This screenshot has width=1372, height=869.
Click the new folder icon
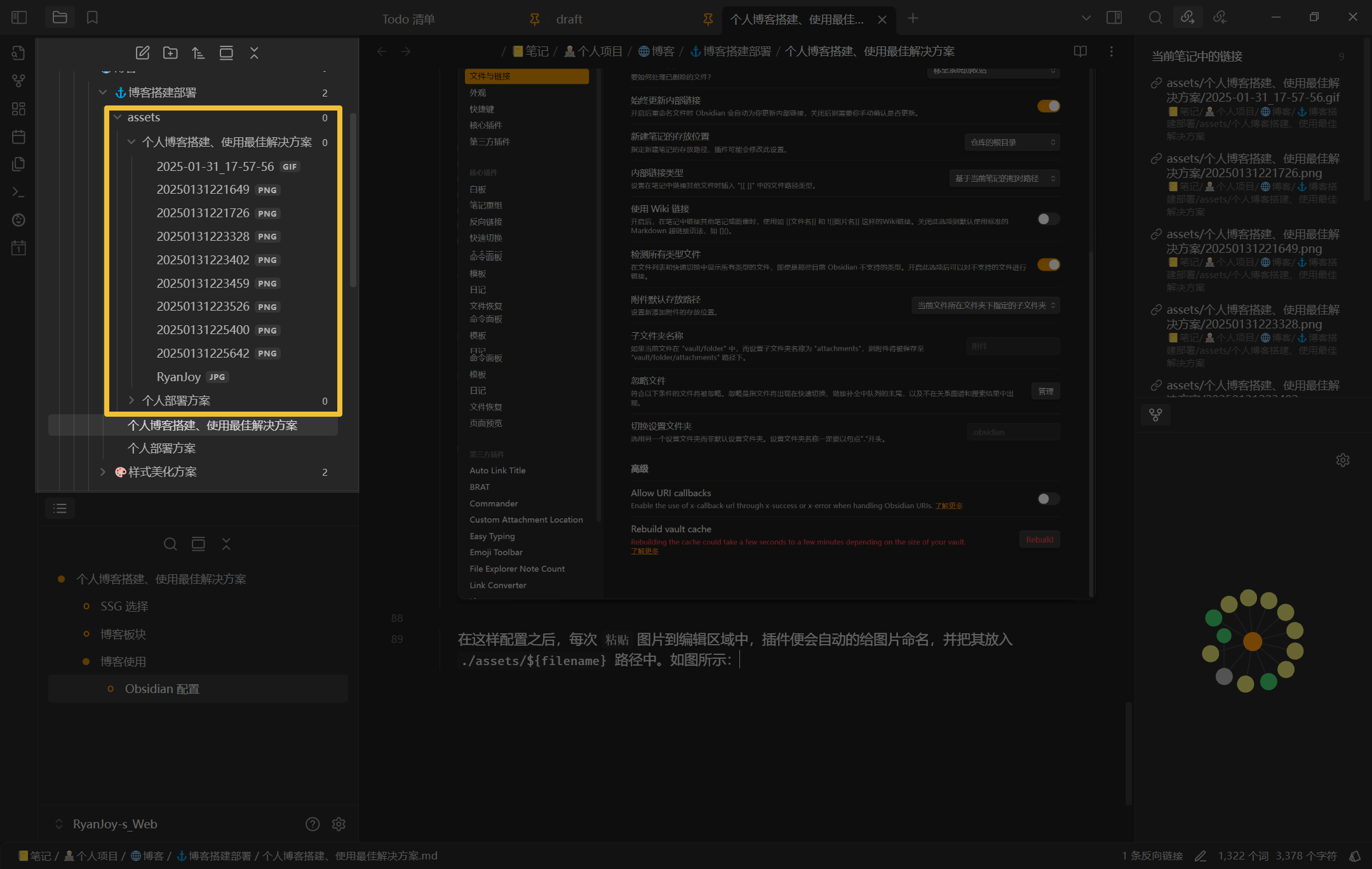[x=170, y=53]
